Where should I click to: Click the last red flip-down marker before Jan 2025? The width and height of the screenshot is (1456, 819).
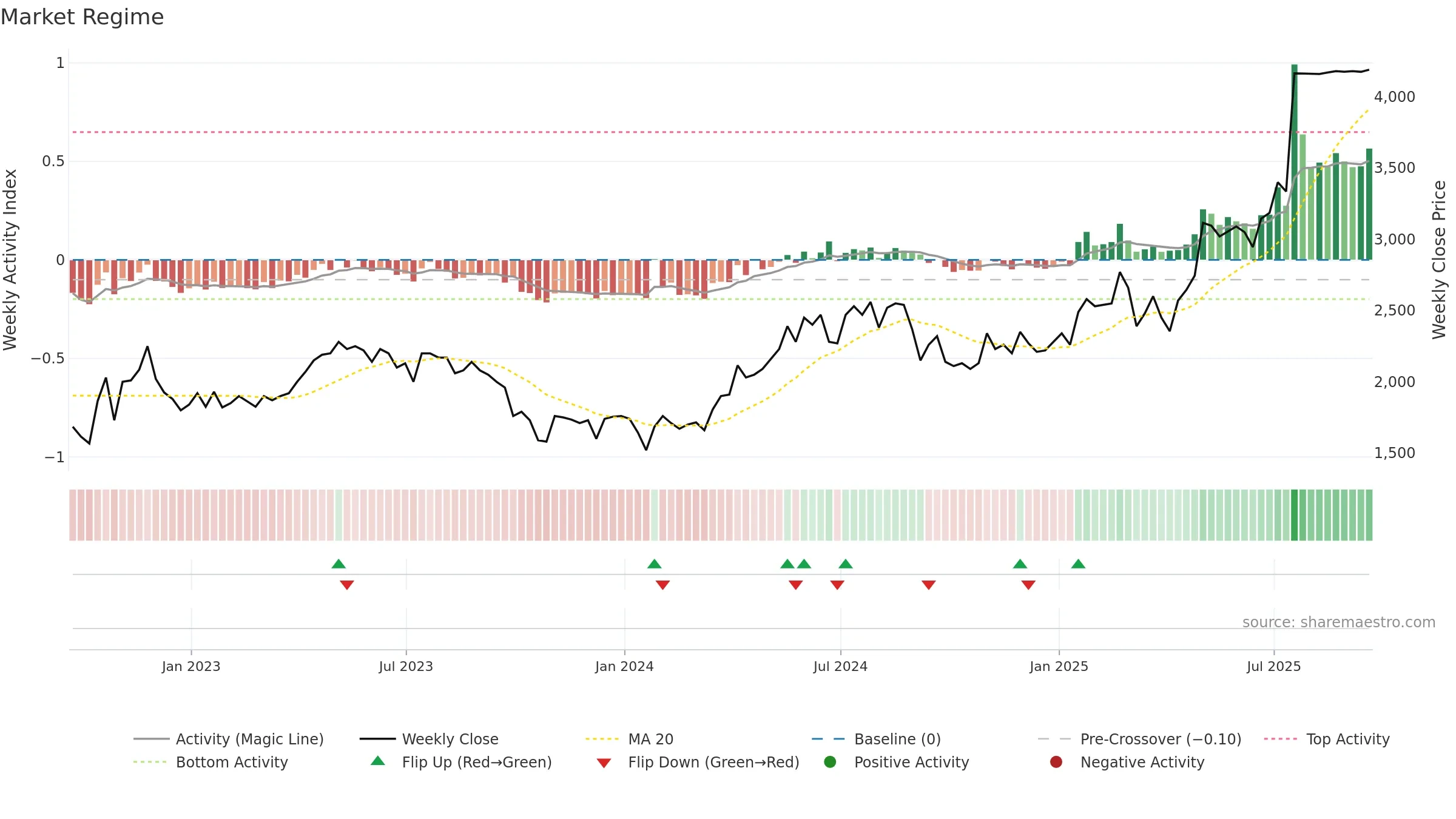point(1028,585)
